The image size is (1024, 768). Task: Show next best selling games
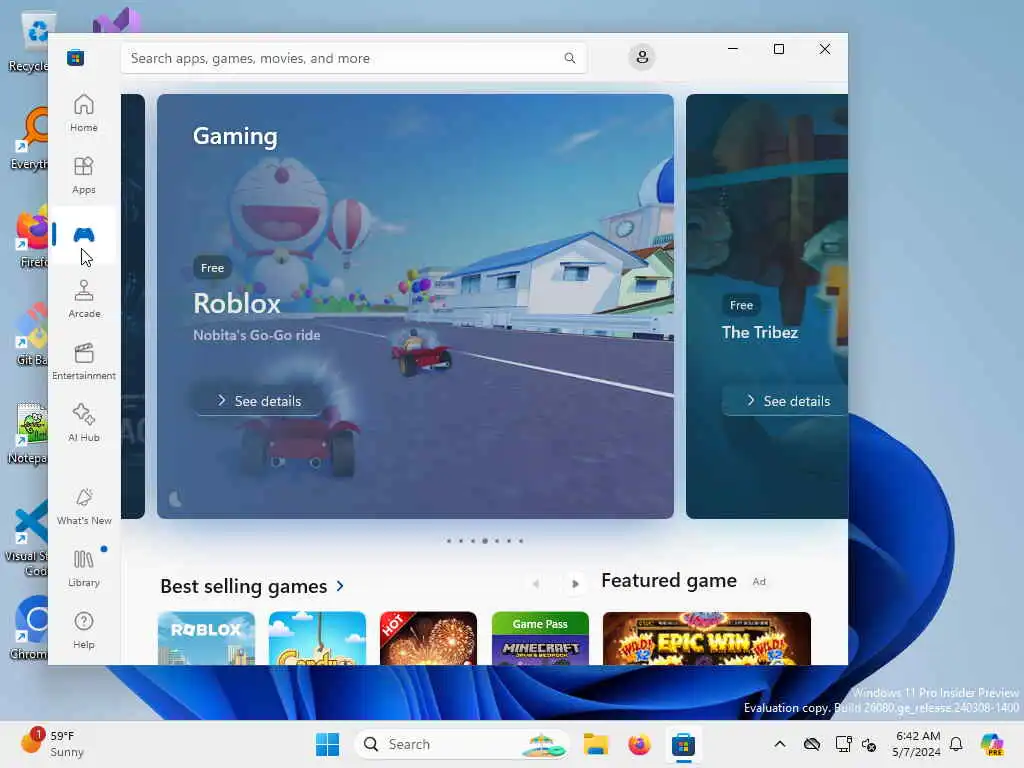click(x=575, y=584)
